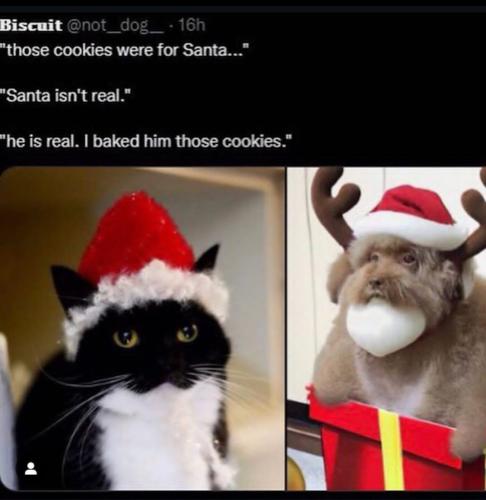Click the cat's red Santa hat

135,233
